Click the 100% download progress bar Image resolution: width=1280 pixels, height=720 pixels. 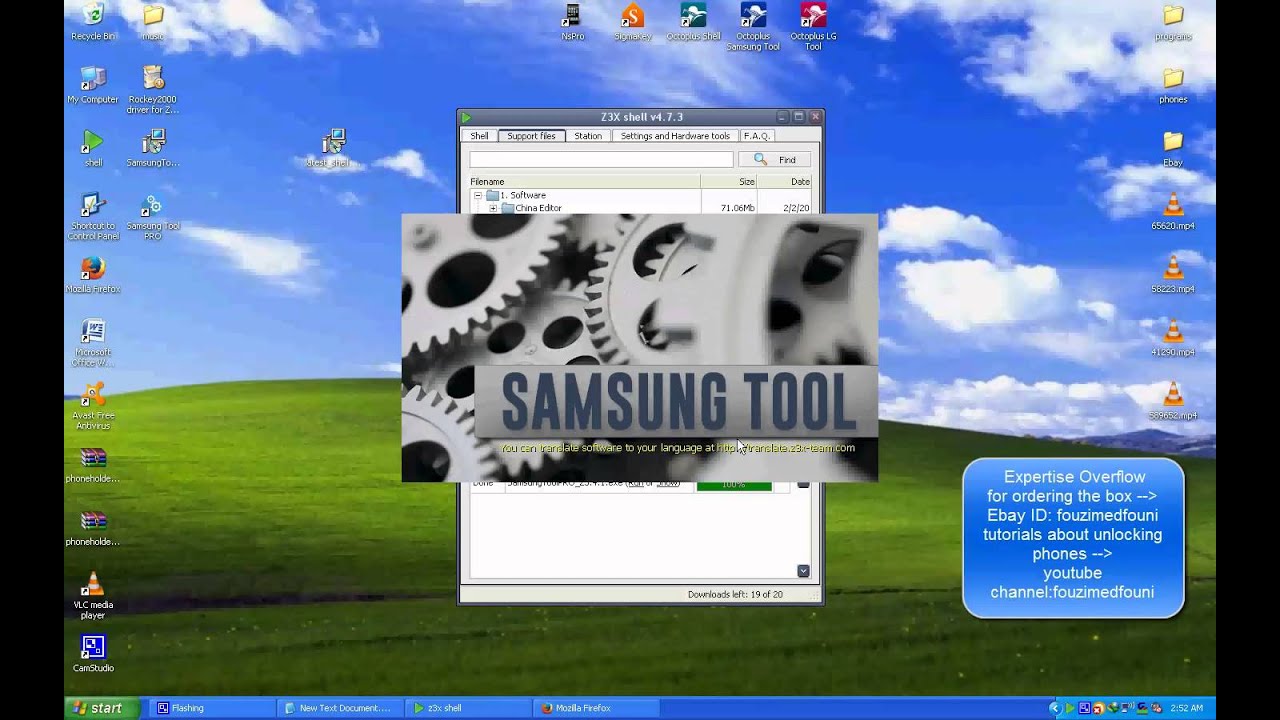734,485
